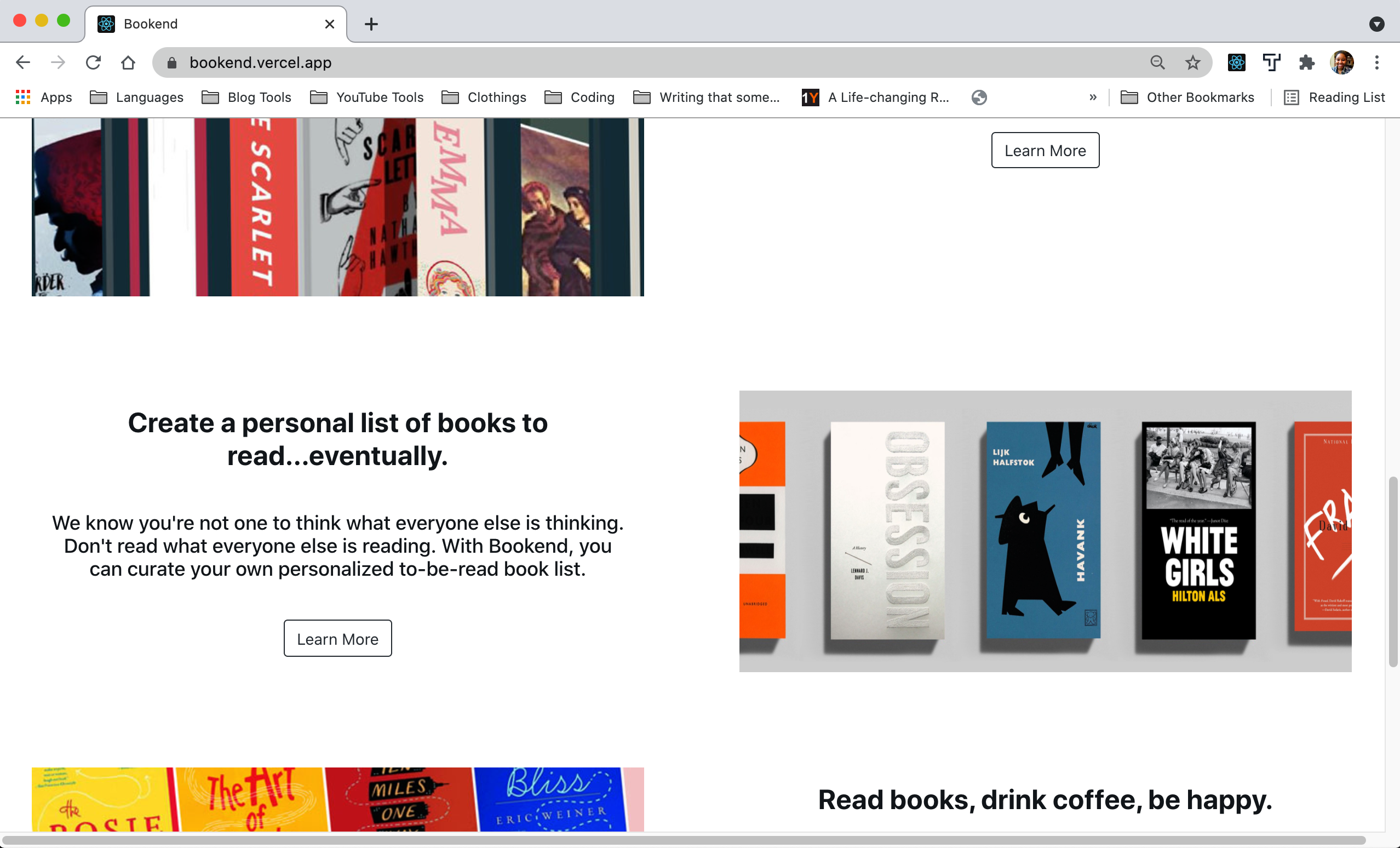The image size is (1400, 848).
Task: Expand hidden bookmarks with double chevron
Action: [1093, 97]
